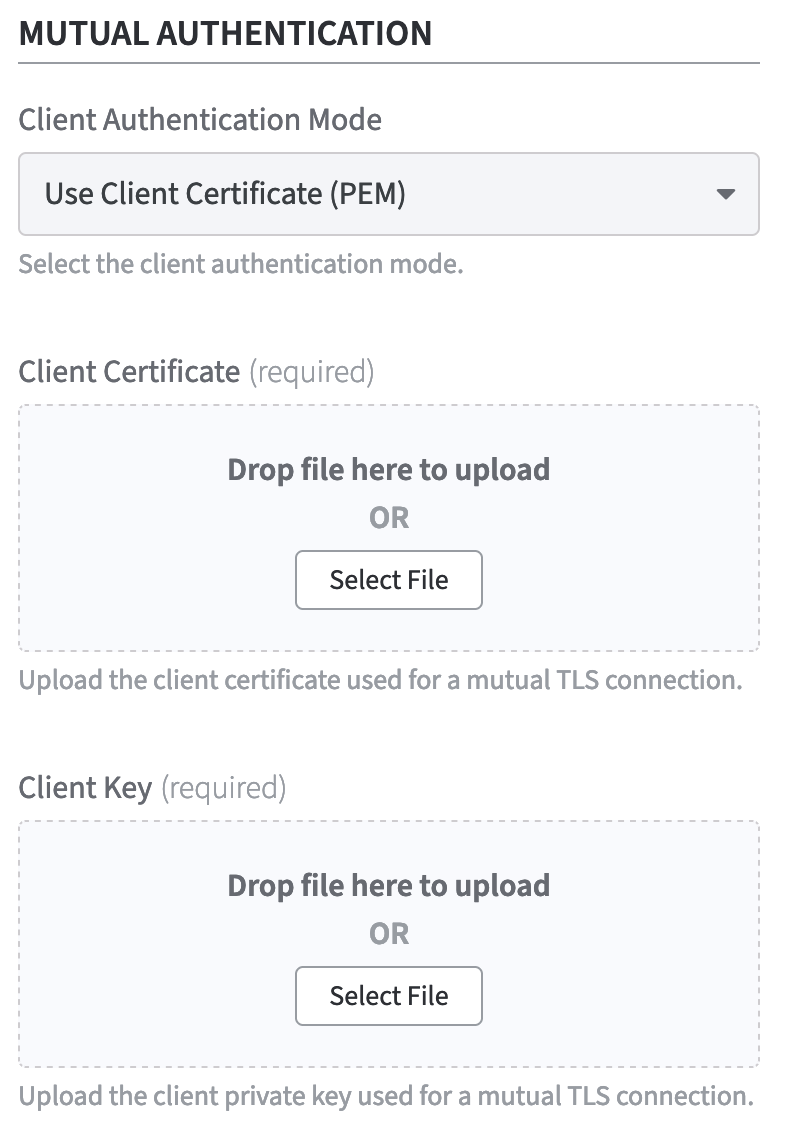This screenshot has height=1144, width=792.
Task: Click 'Drop file here to upload' in Client Key
Action: 388,885
